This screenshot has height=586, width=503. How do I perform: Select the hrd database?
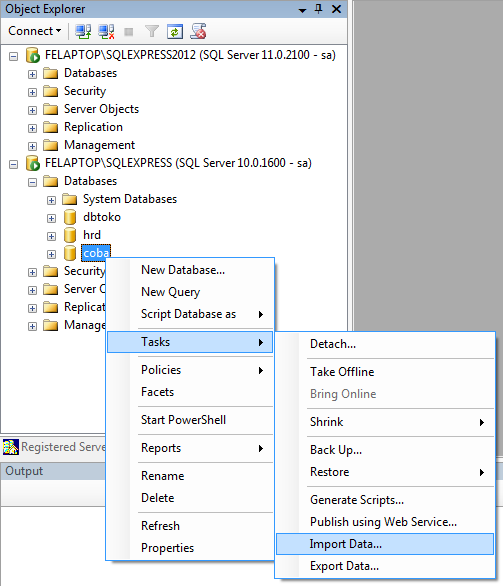(x=92, y=235)
